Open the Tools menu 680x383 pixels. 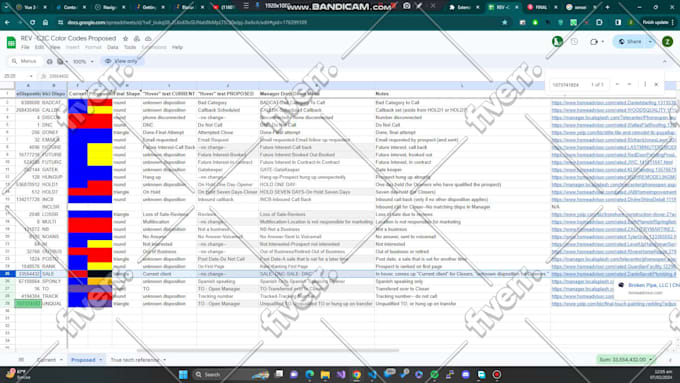[130, 47]
